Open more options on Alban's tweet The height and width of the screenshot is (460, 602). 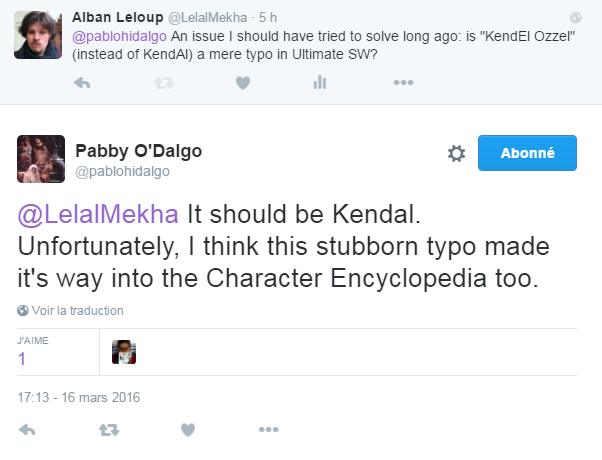404,82
